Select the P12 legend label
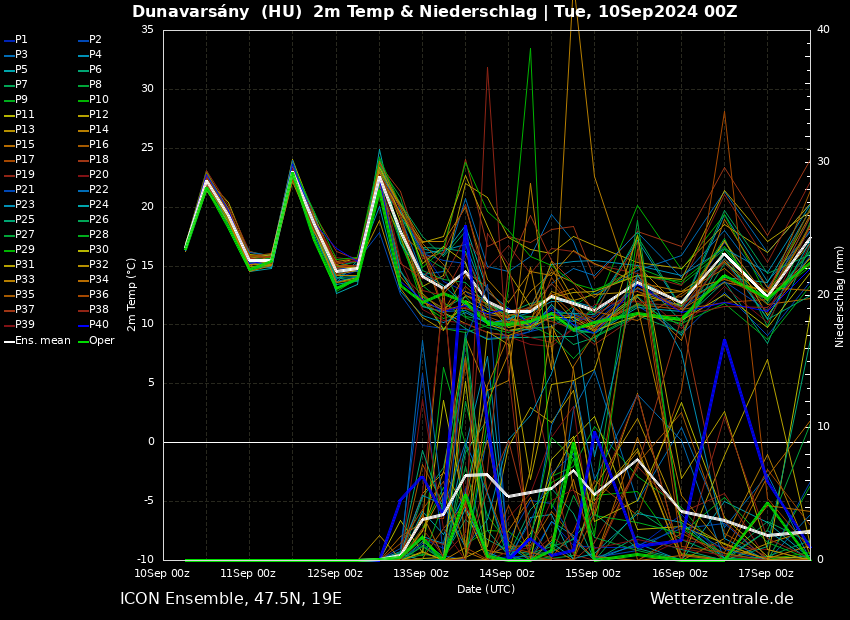 click(98, 115)
